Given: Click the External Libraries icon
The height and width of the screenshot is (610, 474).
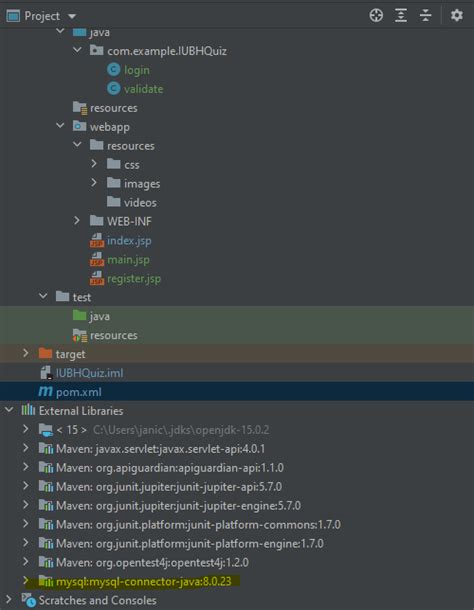Looking at the screenshot, I should pyautogui.click(x=28, y=410).
